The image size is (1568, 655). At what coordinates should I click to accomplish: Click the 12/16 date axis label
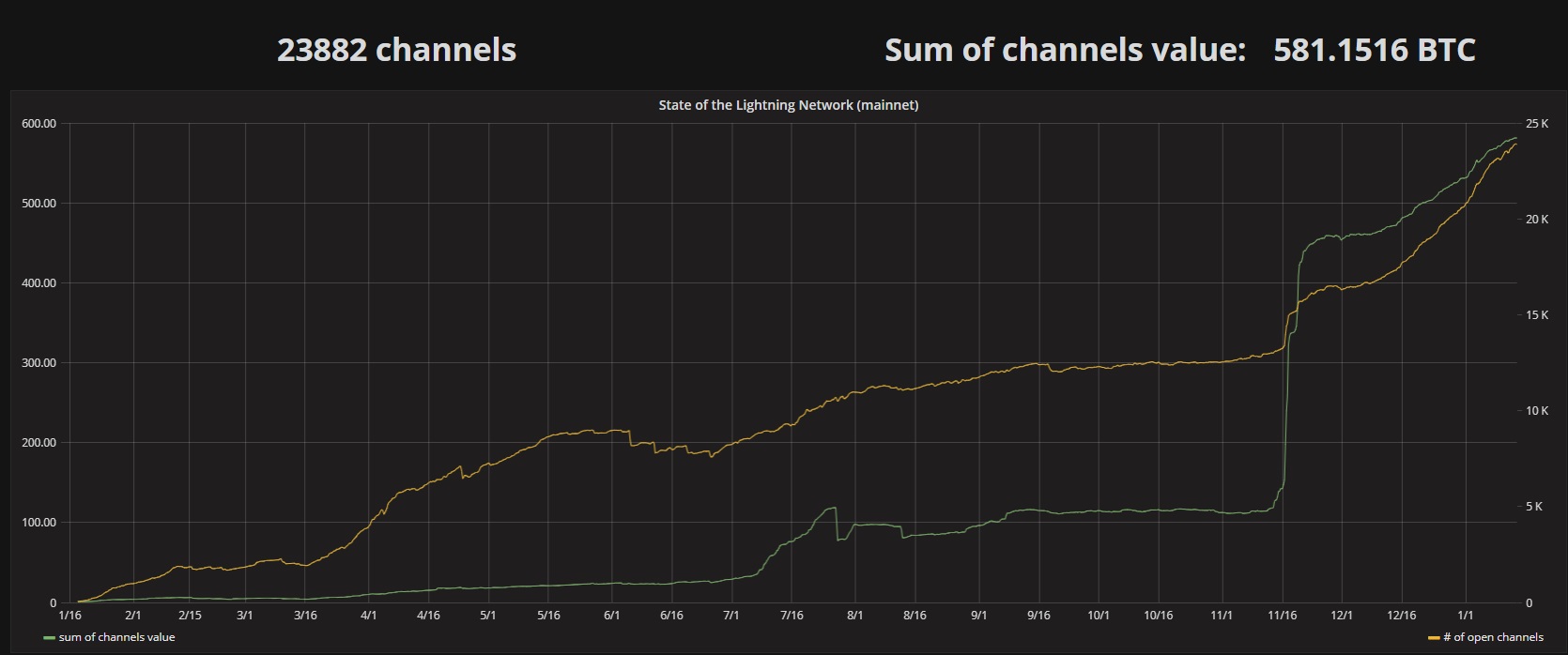(1402, 616)
